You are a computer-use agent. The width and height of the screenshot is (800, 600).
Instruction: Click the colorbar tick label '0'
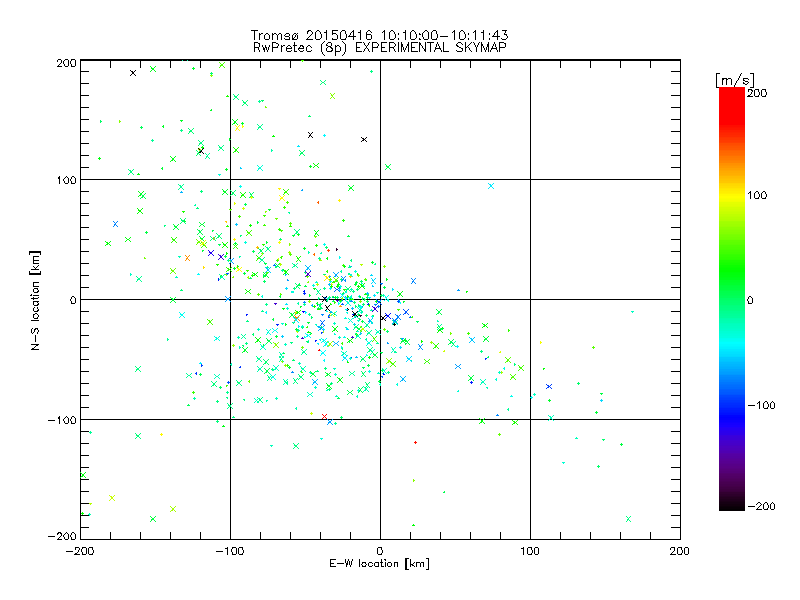pyautogui.click(x=750, y=300)
